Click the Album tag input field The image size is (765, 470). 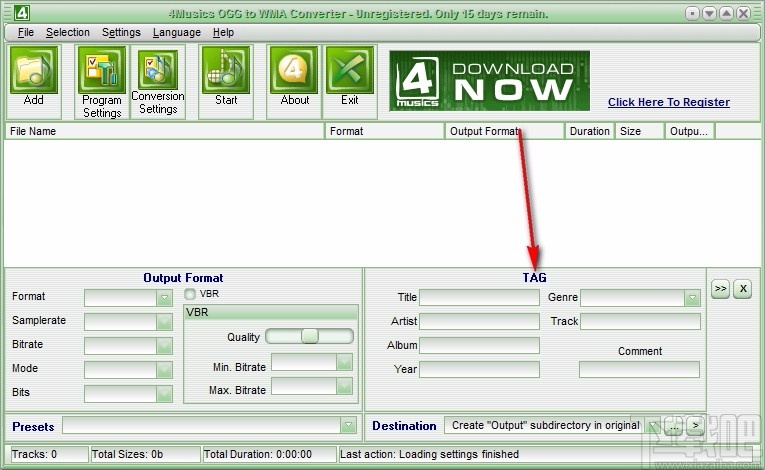(x=480, y=345)
